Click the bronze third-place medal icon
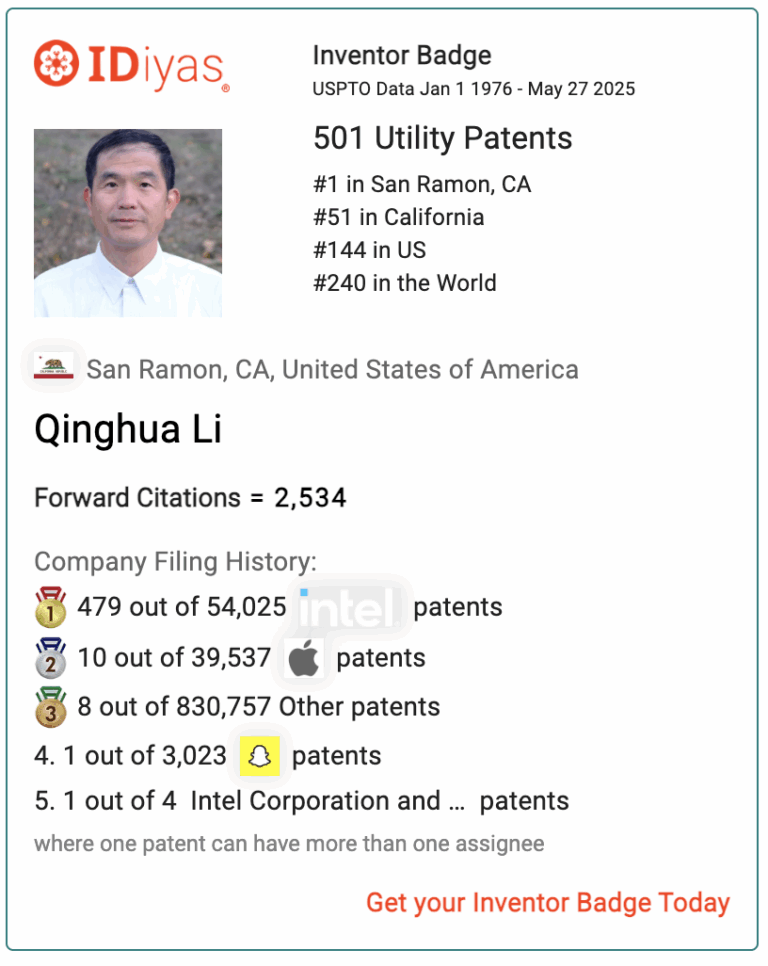Viewport: 768px width, 966px height. [51, 707]
